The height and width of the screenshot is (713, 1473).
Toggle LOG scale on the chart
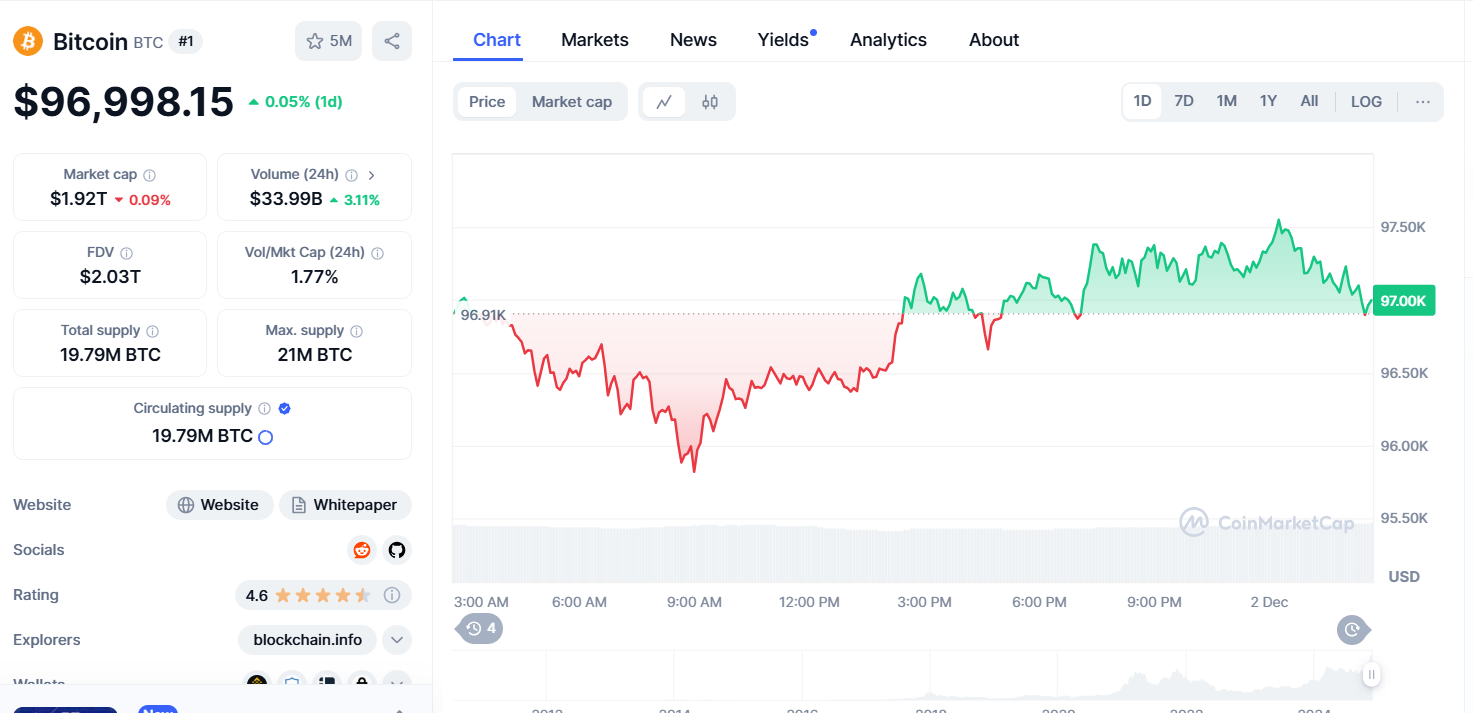click(x=1366, y=102)
